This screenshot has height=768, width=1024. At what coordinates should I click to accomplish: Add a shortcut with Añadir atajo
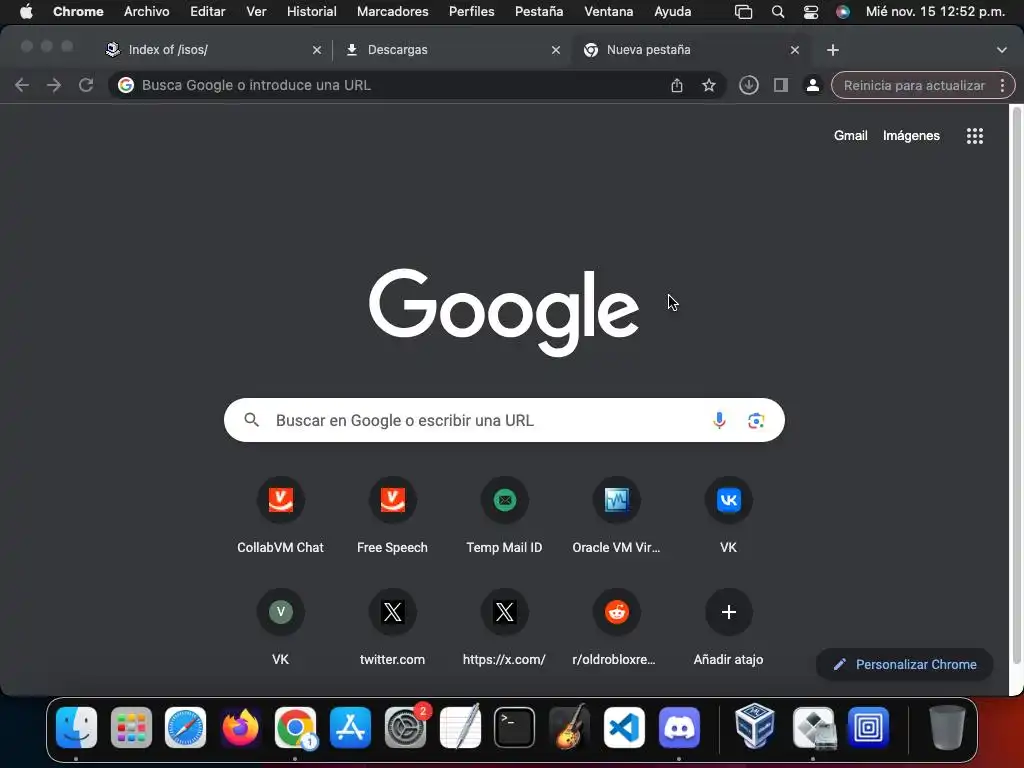(x=728, y=628)
